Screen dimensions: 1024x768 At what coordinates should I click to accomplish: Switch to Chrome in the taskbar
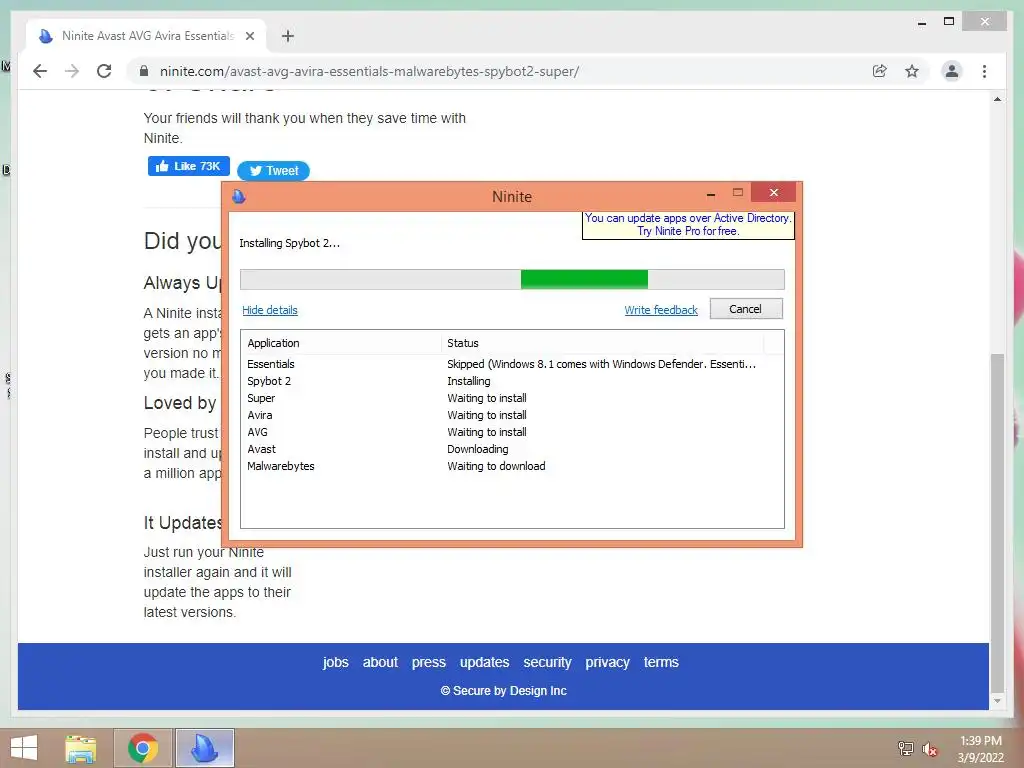coord(143,748)
